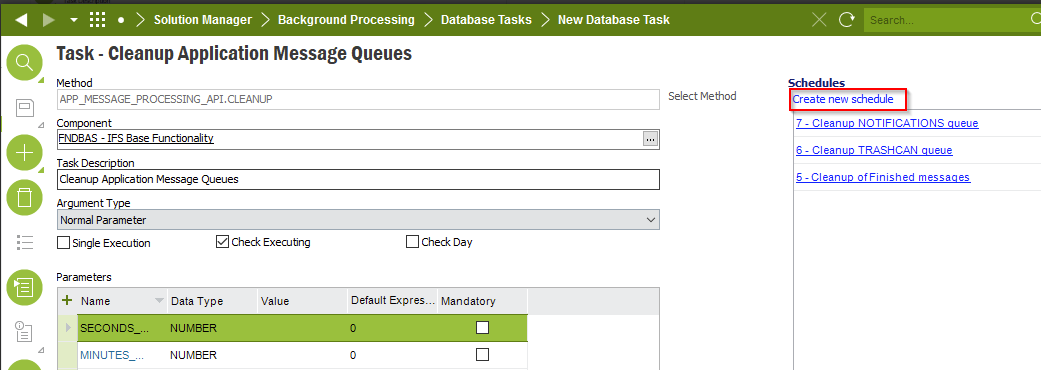1041x370 pixels.
Task: Toggle Mandatory checkbox for MINUTES row
Action: coord(483,355)
